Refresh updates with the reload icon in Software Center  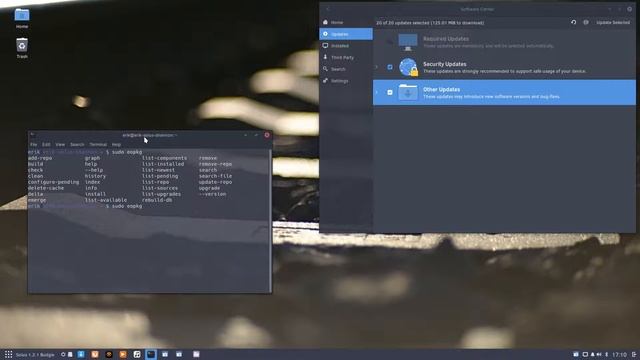click(x=573, y=22)
